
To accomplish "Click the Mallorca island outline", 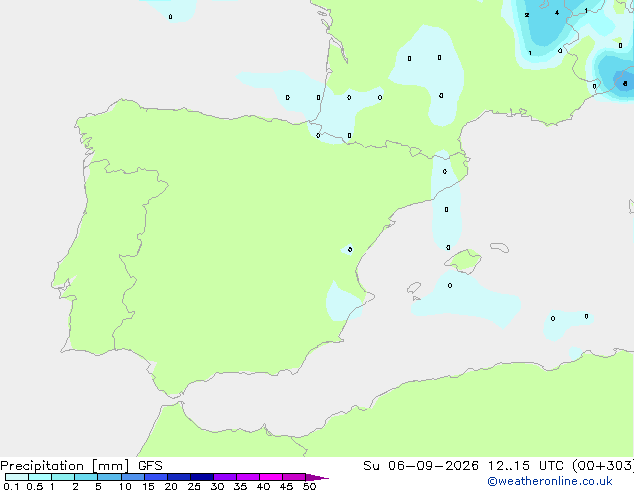I will 463,261.
